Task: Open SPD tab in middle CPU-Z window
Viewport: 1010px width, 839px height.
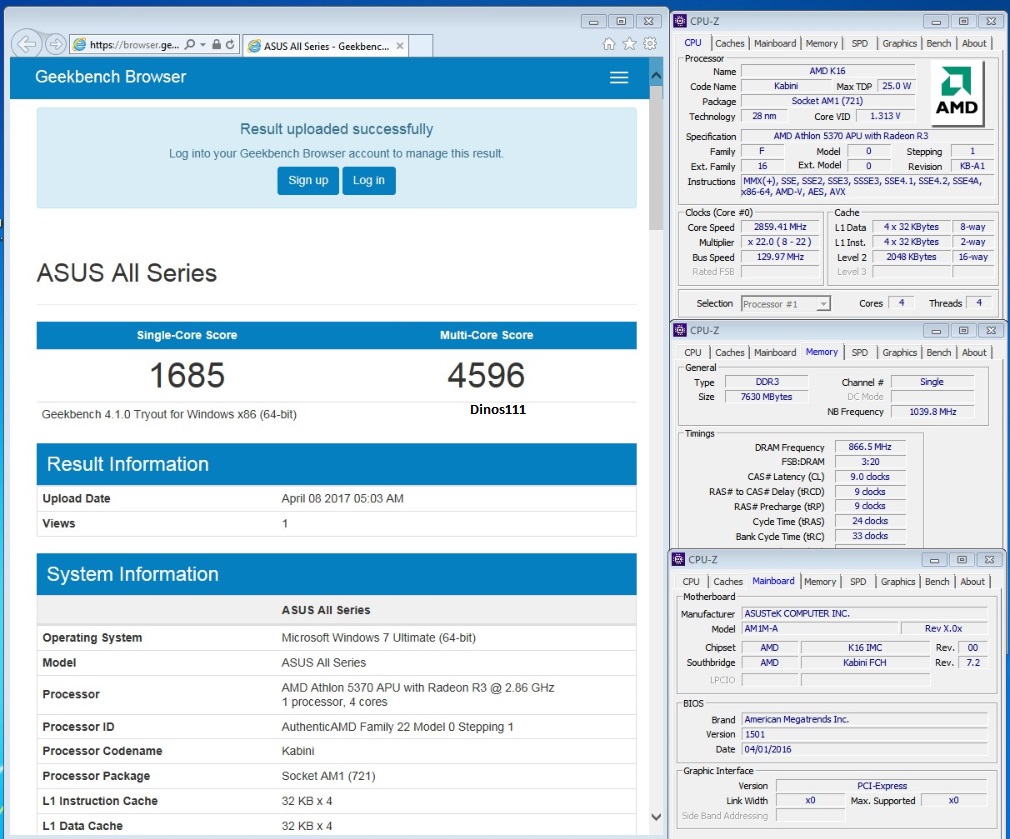Action: [x=859, y=352]
